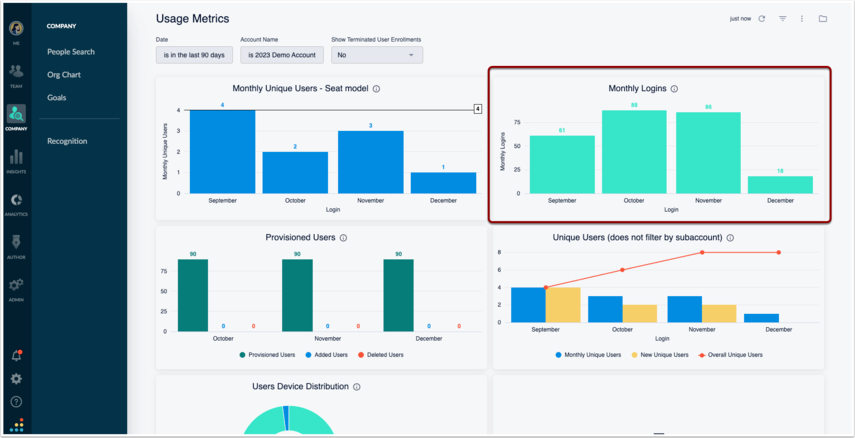855x438 pixels.
Task: Open Goals page
Action: pos(57,98)
